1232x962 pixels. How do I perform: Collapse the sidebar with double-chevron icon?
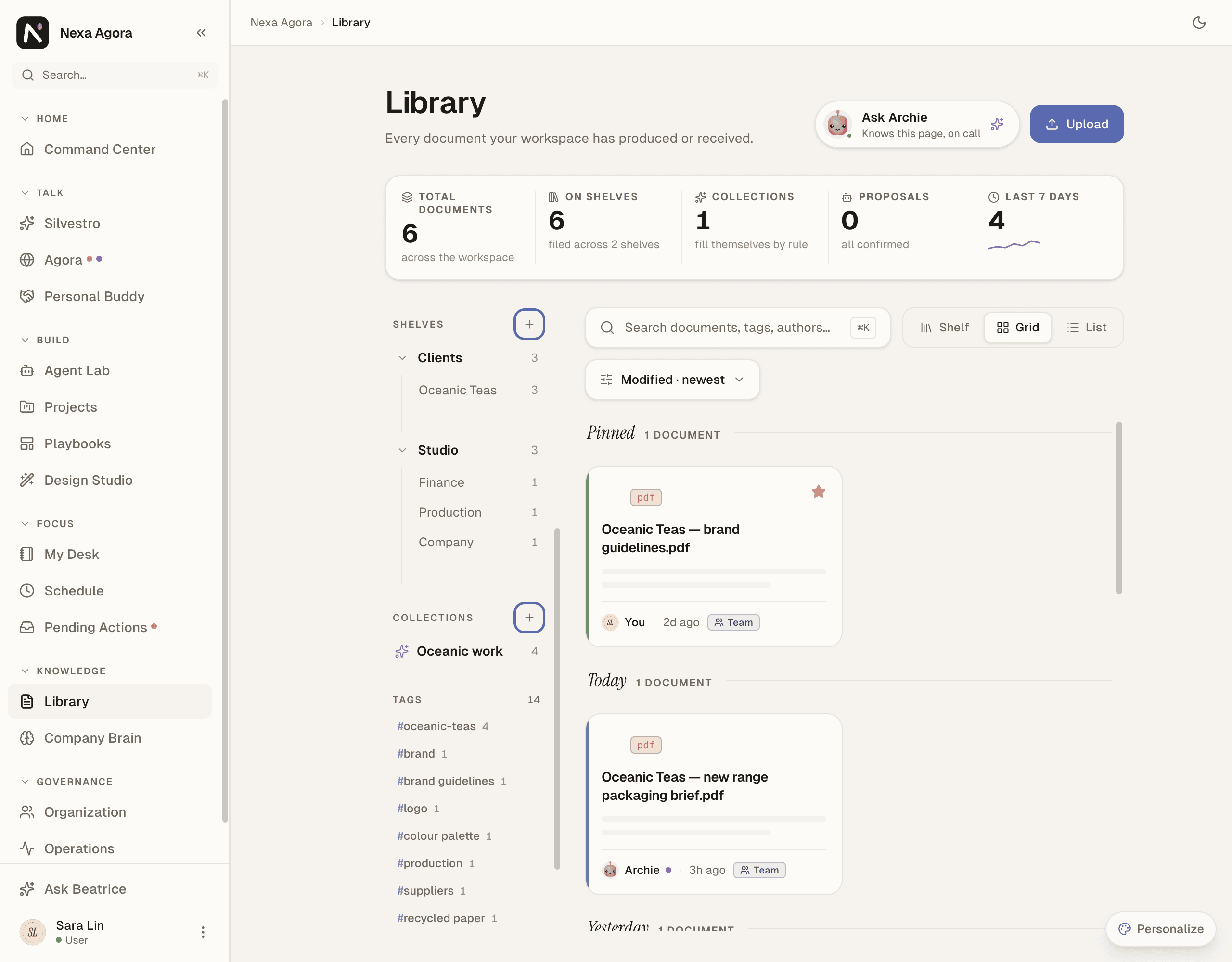click(201, 33)
